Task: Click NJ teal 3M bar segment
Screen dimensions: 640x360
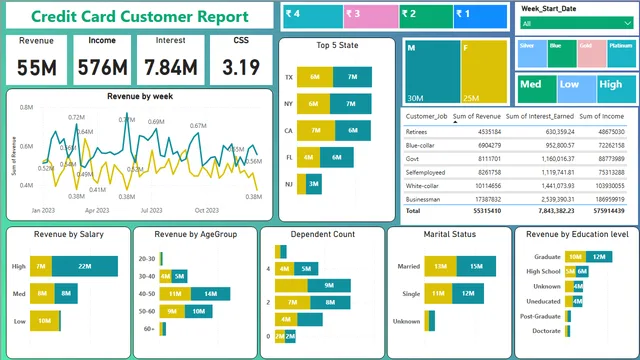Action: point(313,184)
